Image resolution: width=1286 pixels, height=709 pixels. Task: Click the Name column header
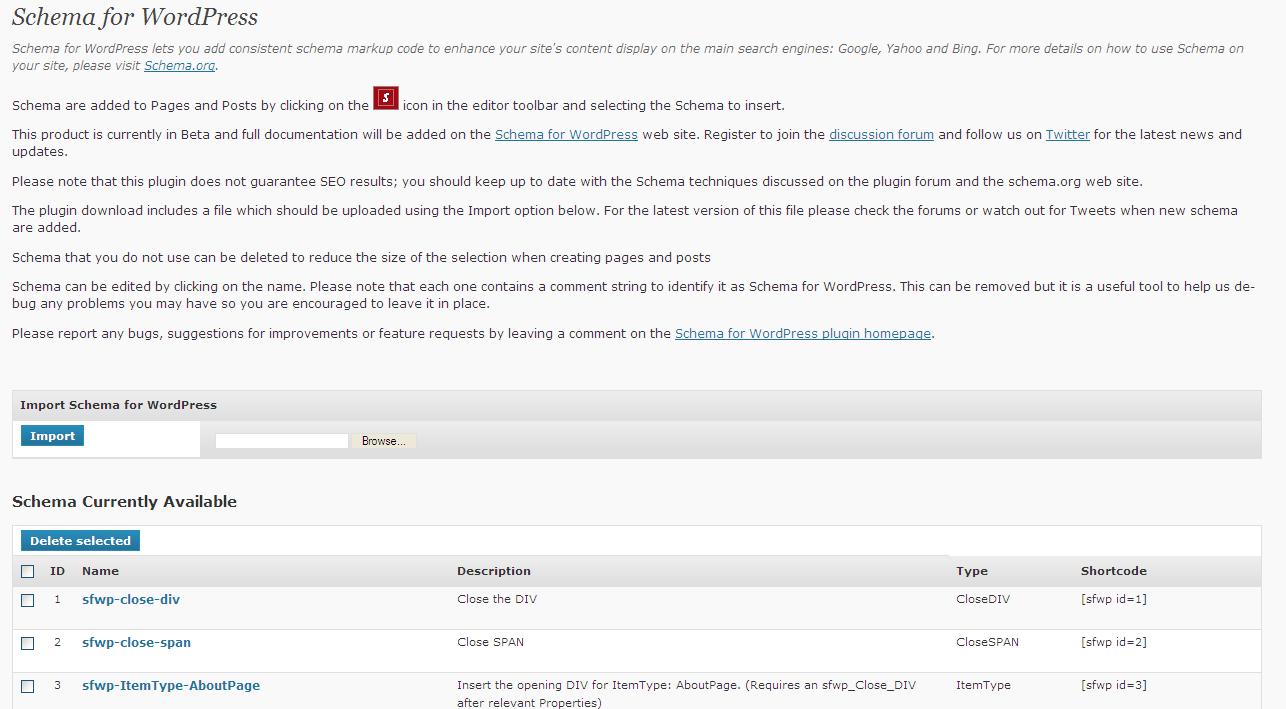click(x=100, y=571)
